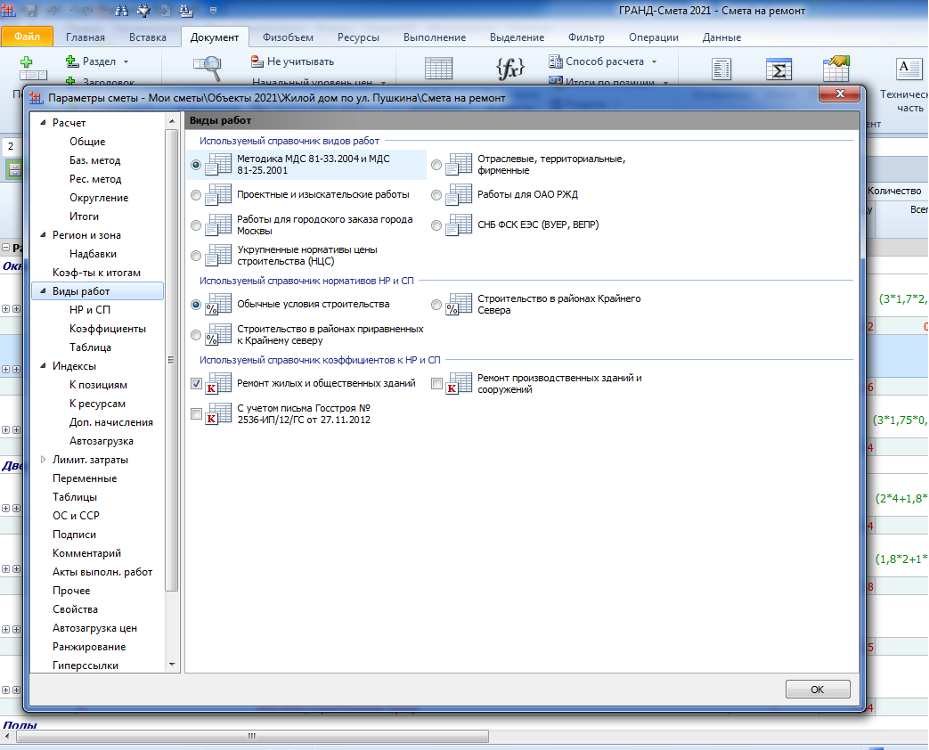Collapse the 'Расчет' tree node

point(42,123)
